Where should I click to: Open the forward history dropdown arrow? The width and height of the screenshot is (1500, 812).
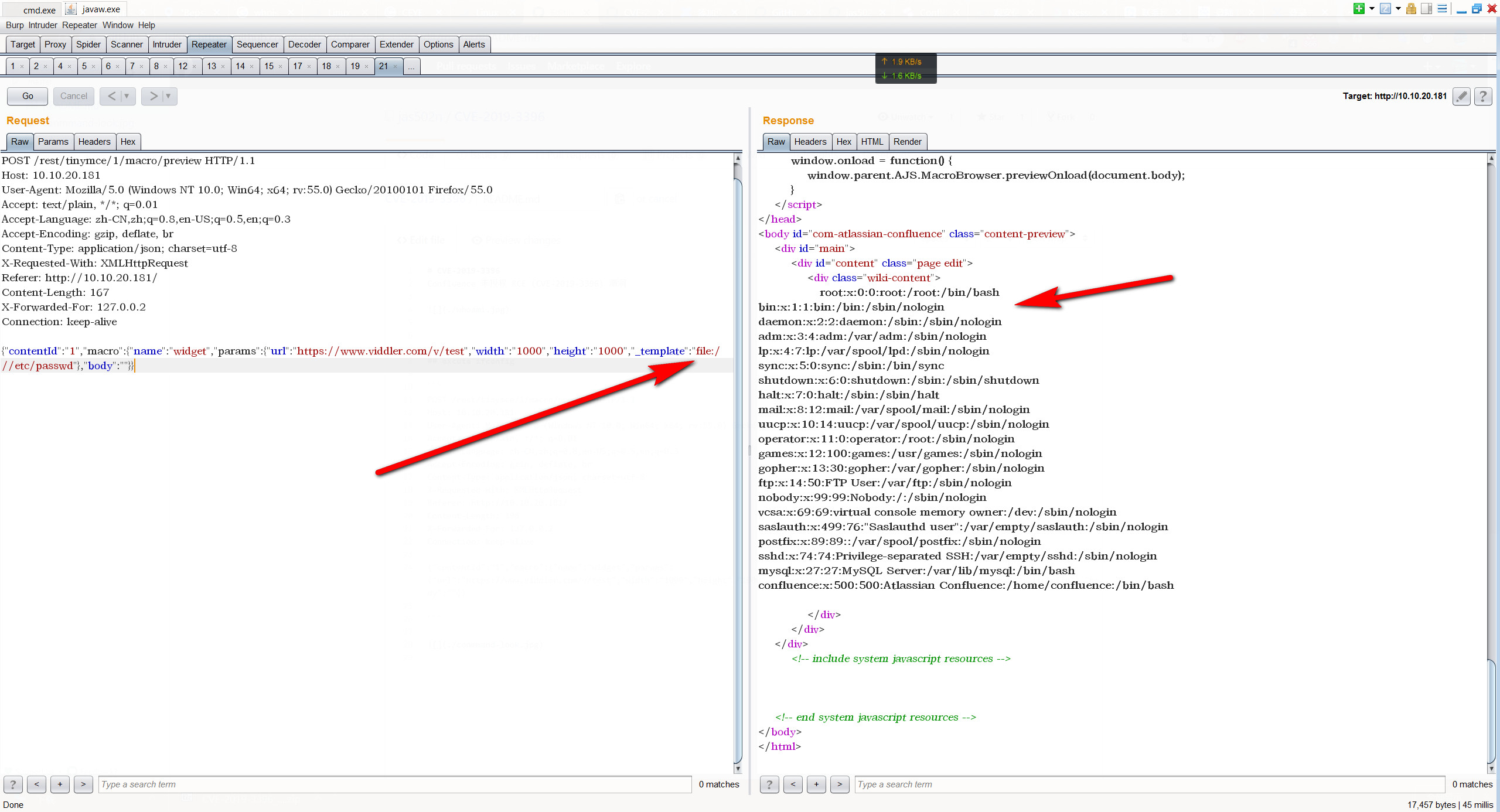[168, 96]
